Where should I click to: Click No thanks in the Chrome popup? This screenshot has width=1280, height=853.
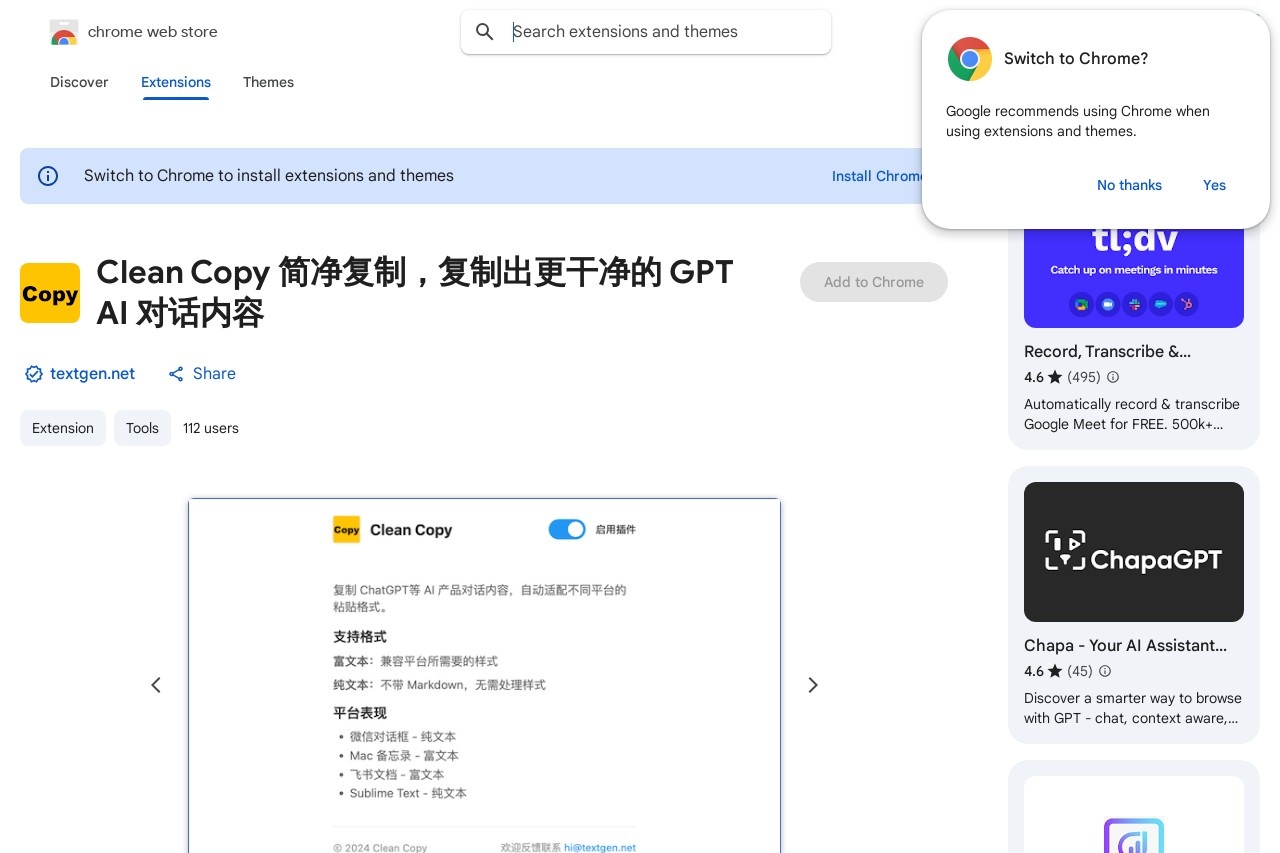click(1129, 185)
